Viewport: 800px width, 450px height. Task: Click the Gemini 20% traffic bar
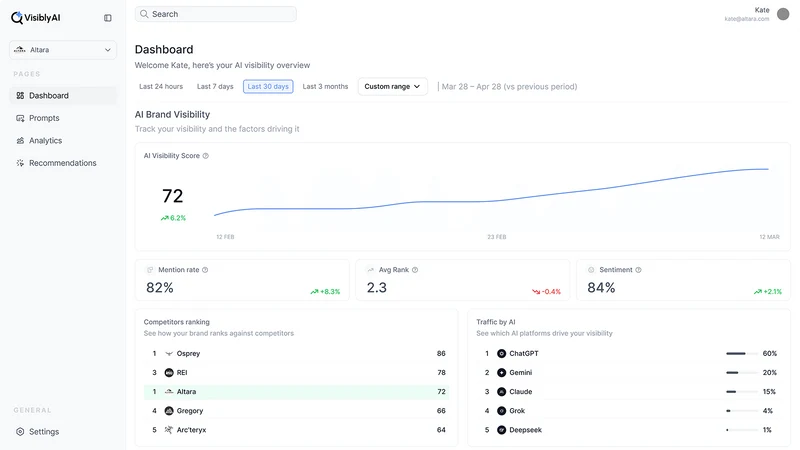[x=742, y=372]
